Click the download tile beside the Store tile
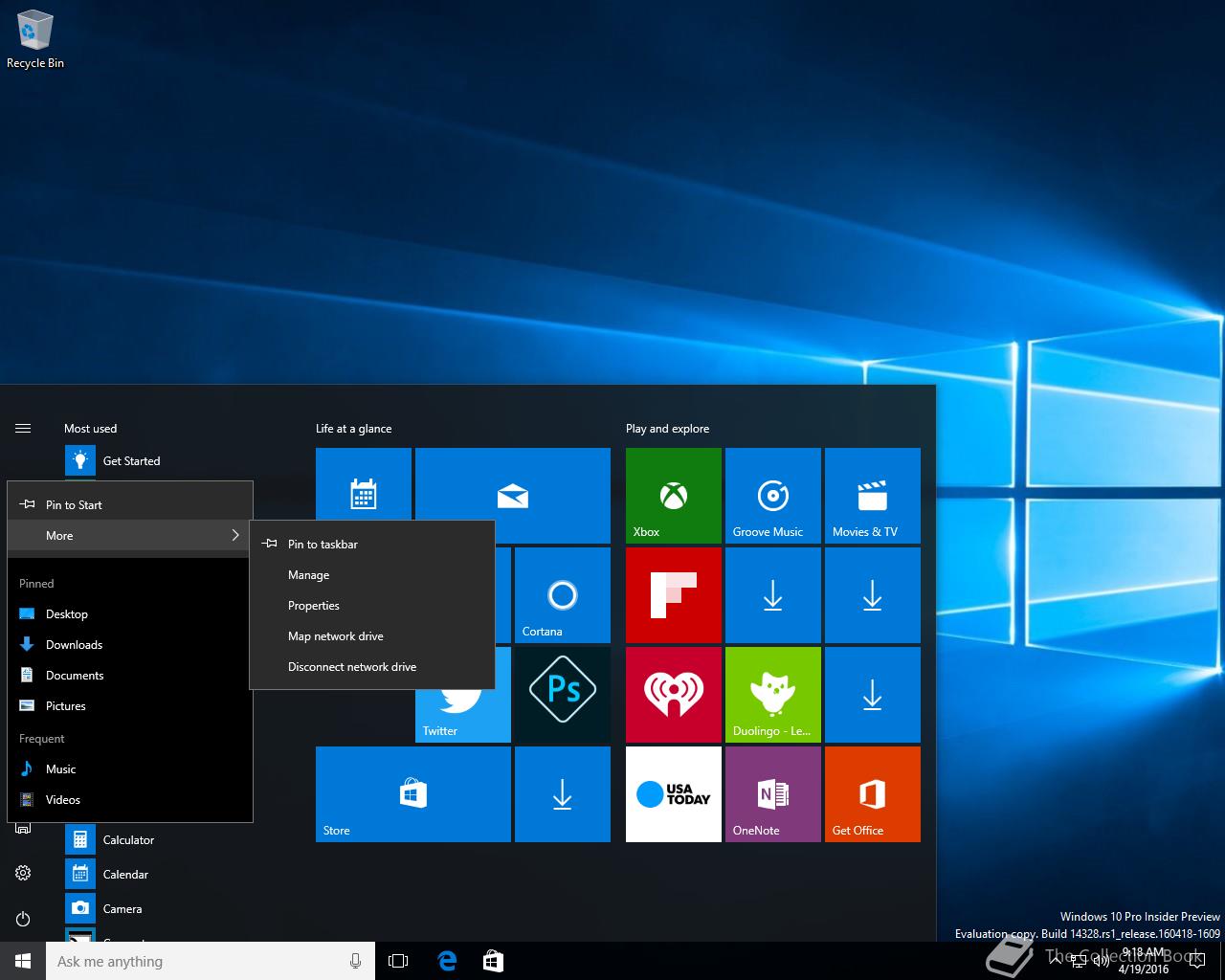 pos(563,794)
